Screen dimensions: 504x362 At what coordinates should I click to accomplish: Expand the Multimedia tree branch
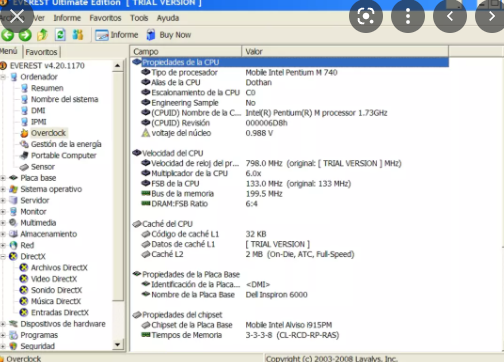click(x=3, y=223)
